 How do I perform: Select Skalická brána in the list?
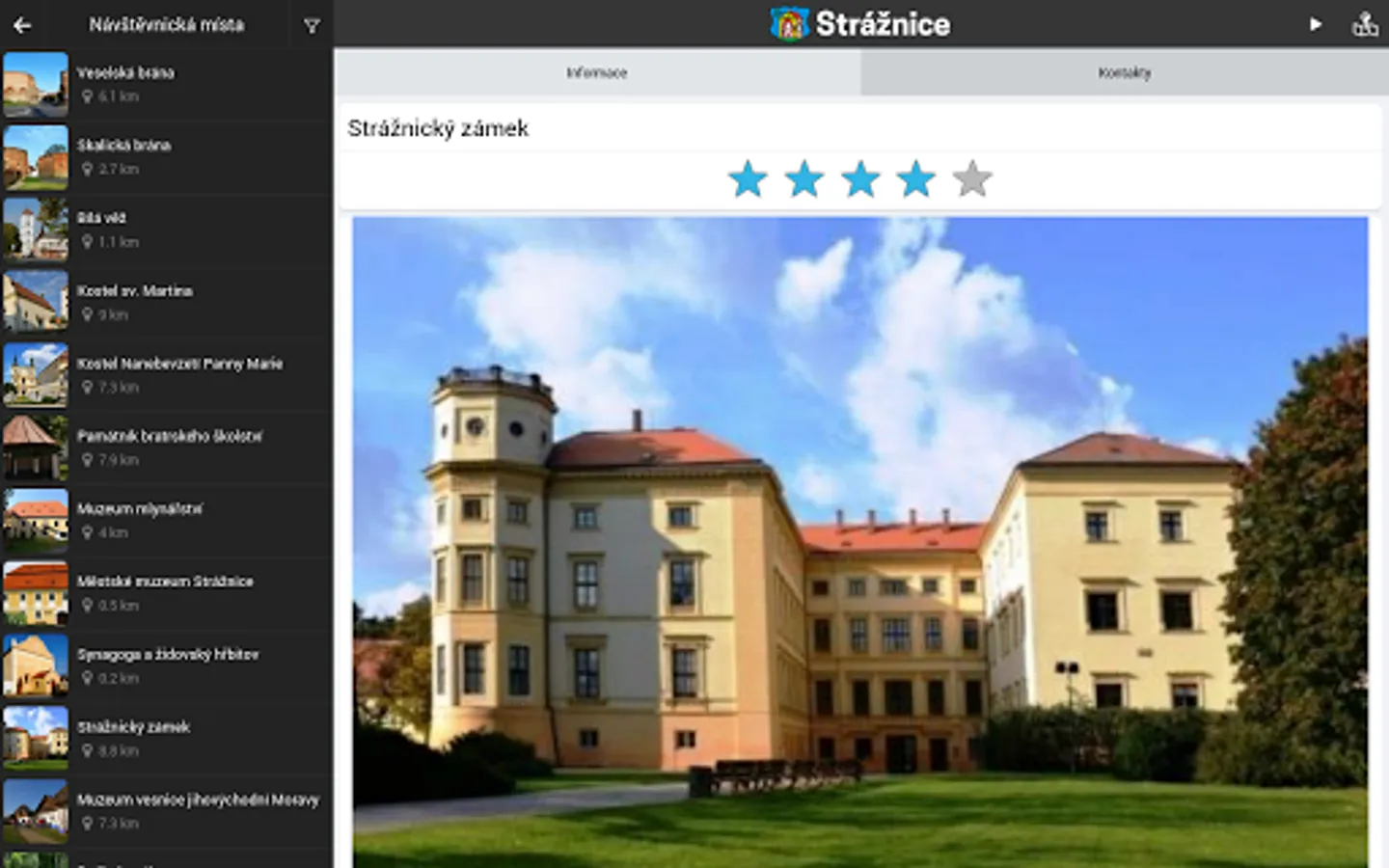(166, 157)
